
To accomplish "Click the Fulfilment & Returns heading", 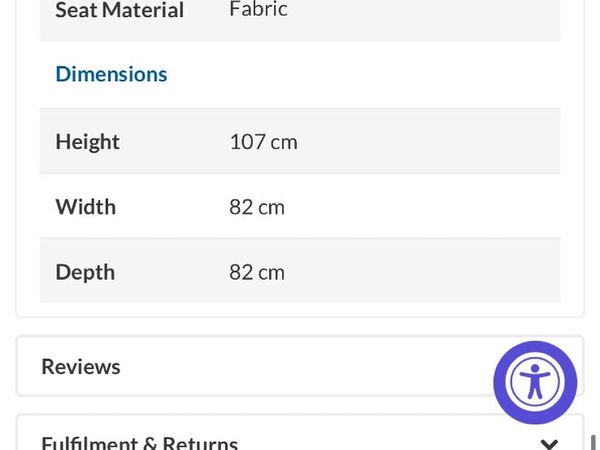I will click(140, 443).
